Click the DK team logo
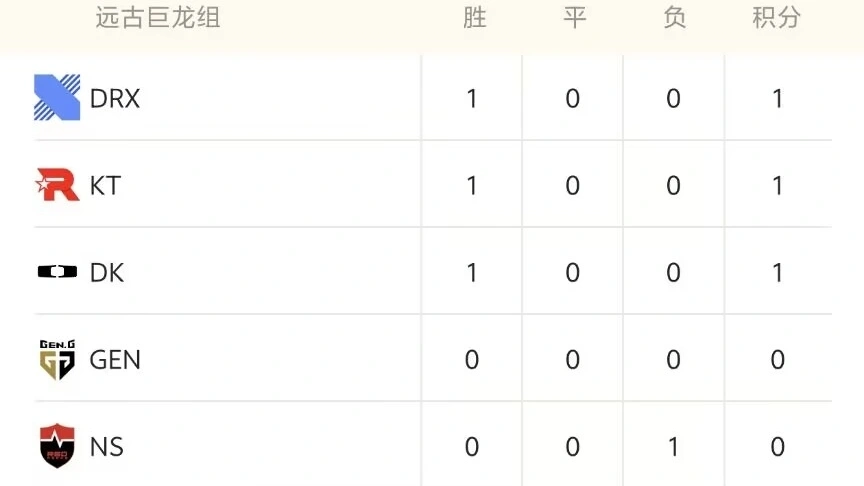Screen dimensions: 864x486 click(x=57, y=272)
